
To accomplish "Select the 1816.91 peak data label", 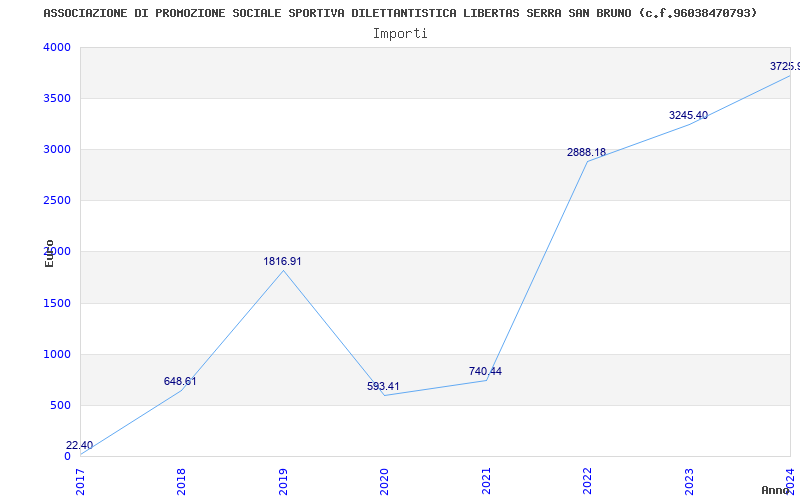I will click(282, 261).
